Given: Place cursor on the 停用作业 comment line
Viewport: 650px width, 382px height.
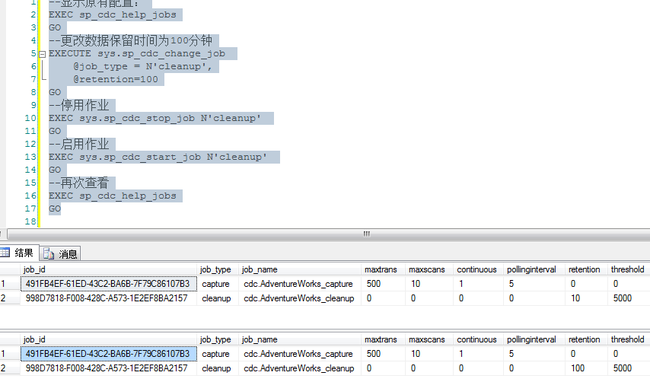Looking at the screenshot, I should tap(79, 105).
